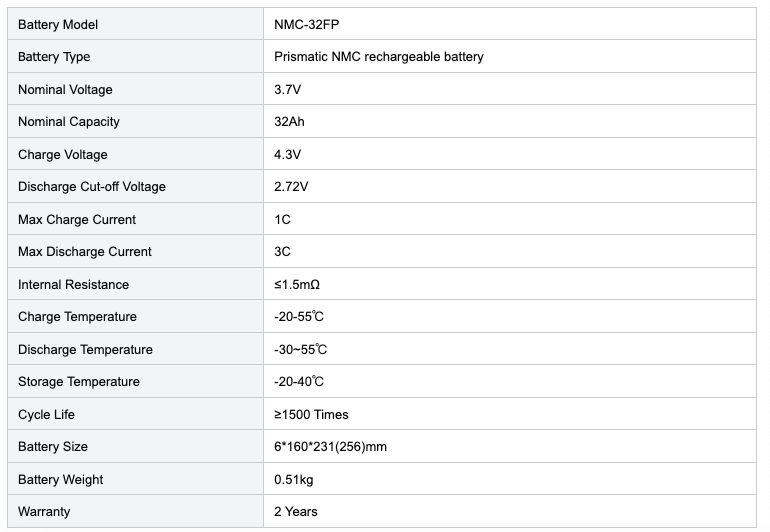Select the -20-40℃ storage temperature value
This screenshot has height=532, width=770.
coord(299,382)
